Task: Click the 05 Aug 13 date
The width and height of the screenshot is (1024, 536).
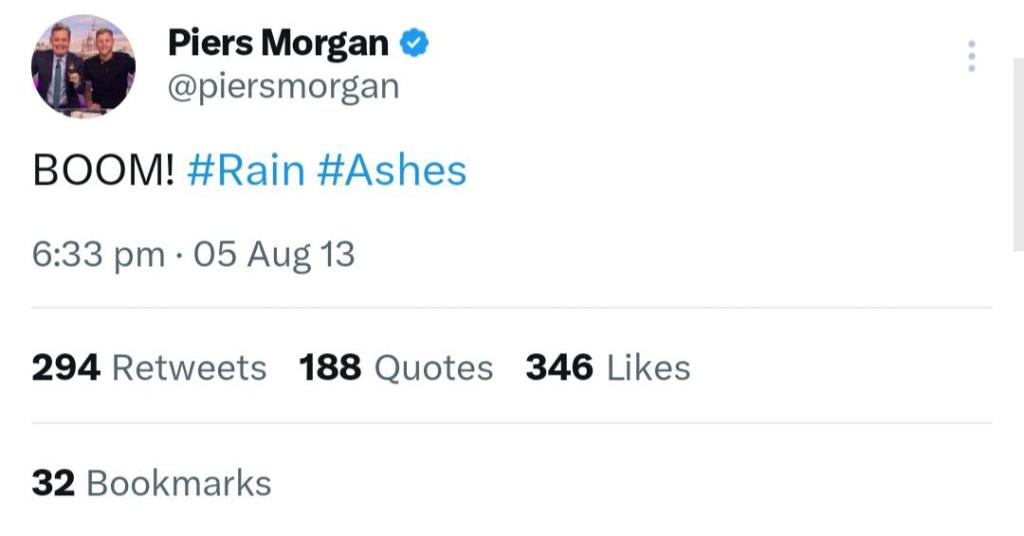Action: tap(274, 255)
